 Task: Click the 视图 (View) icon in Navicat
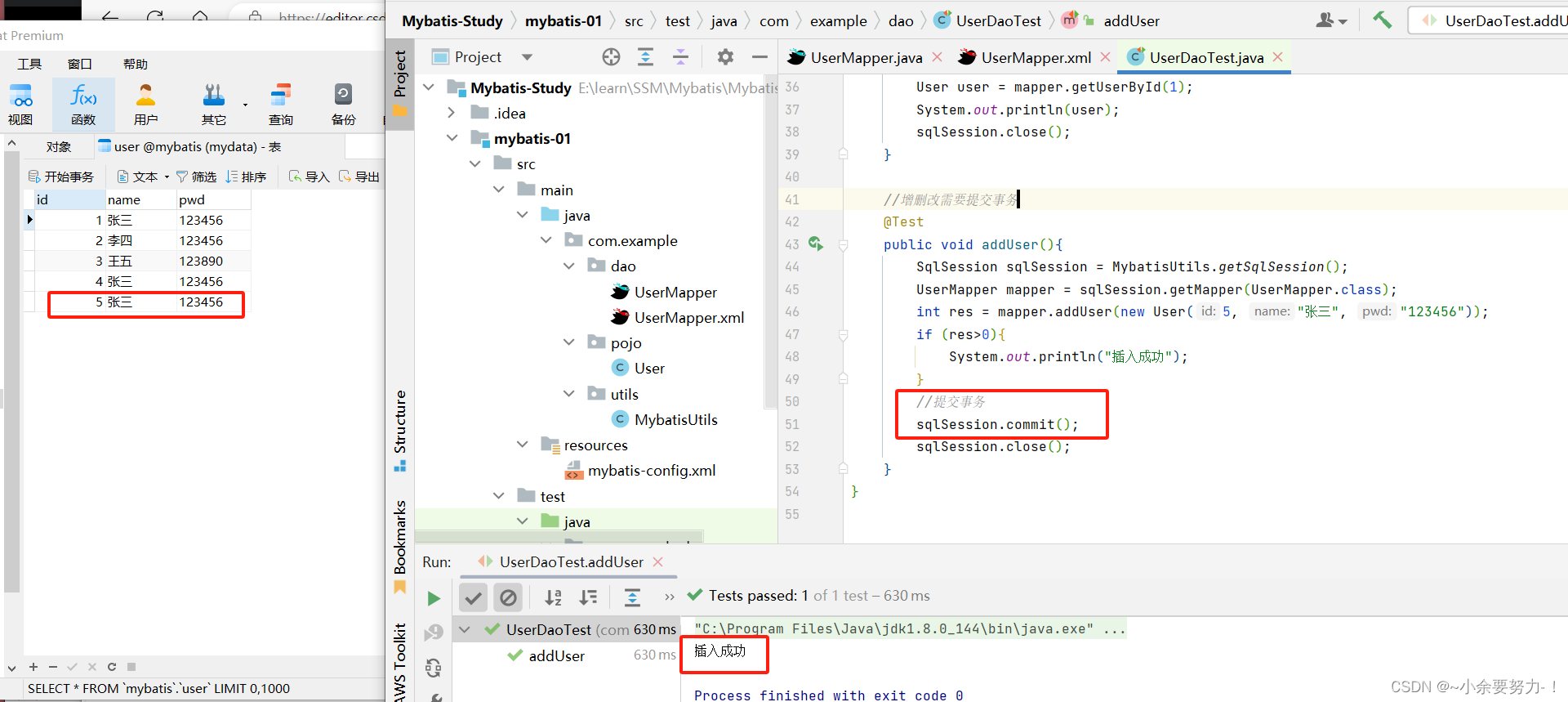click(x=20, y=105)
